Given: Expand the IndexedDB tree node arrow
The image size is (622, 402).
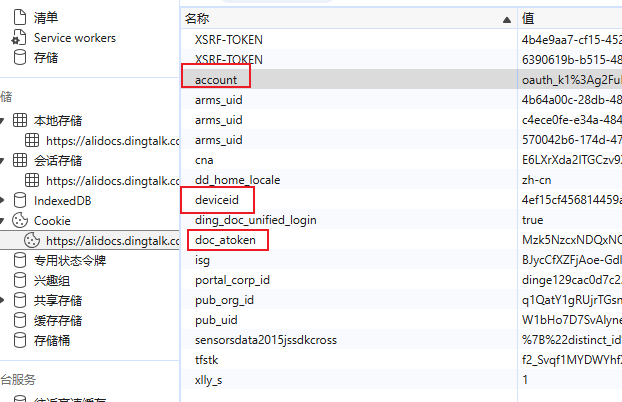Looking at the screenshot, I should 4,200.
